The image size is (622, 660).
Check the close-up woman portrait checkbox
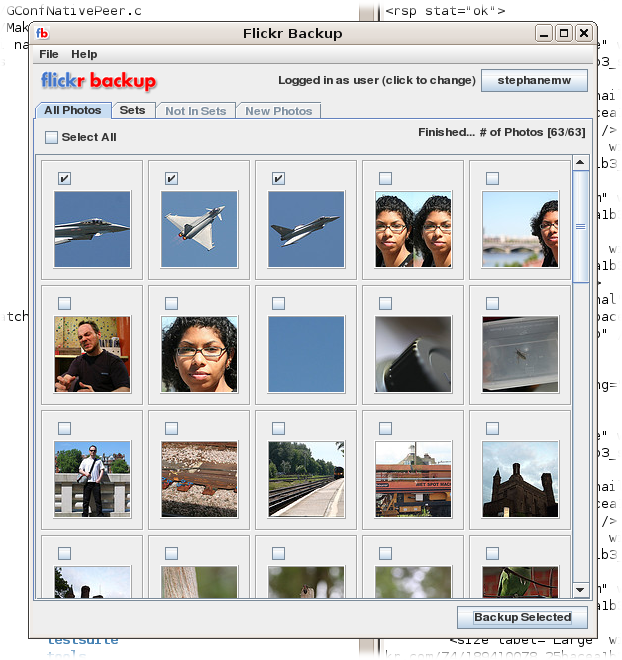click(x=171, y=303)
